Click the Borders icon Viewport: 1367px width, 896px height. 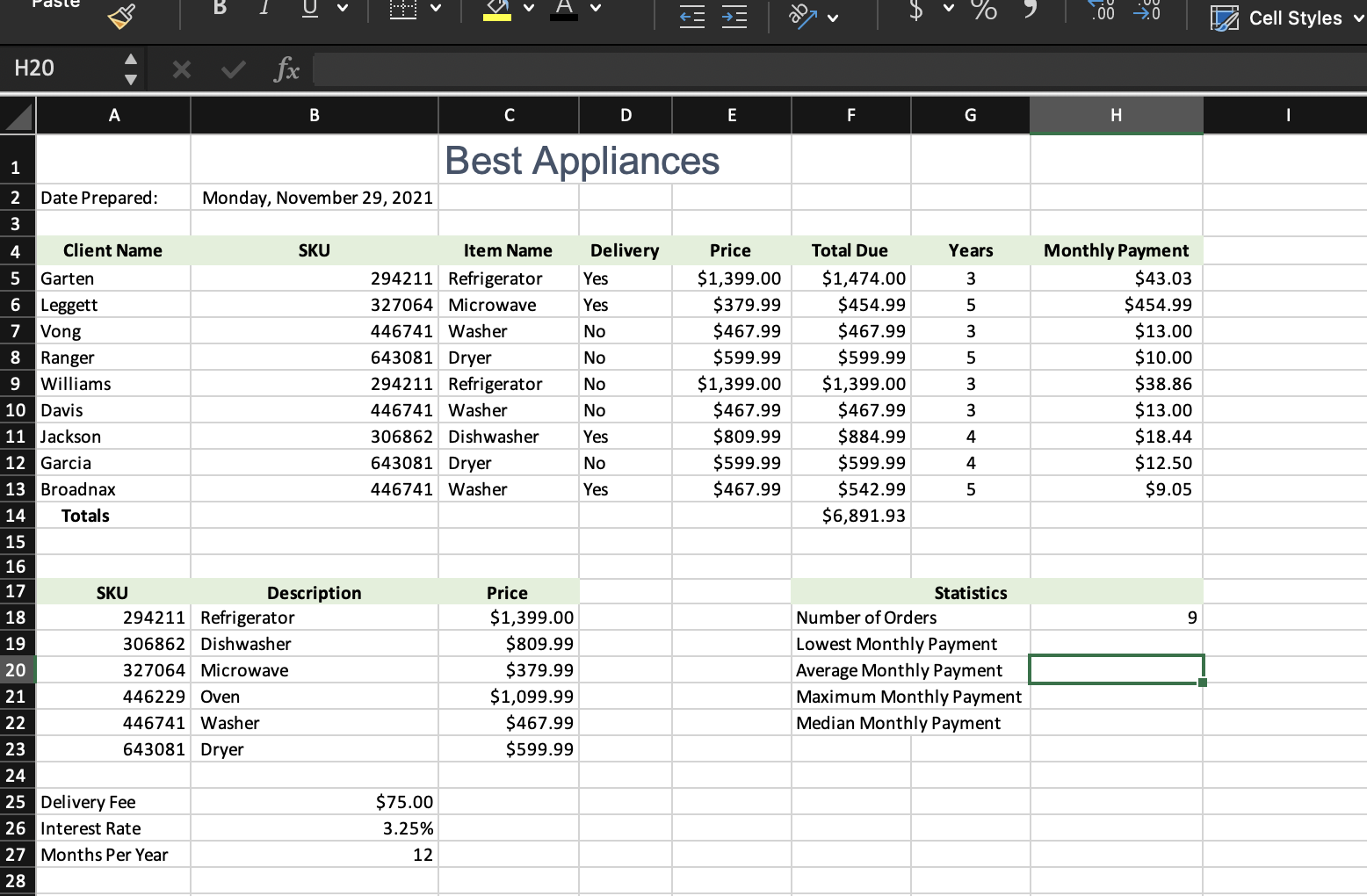click(403, 9)
